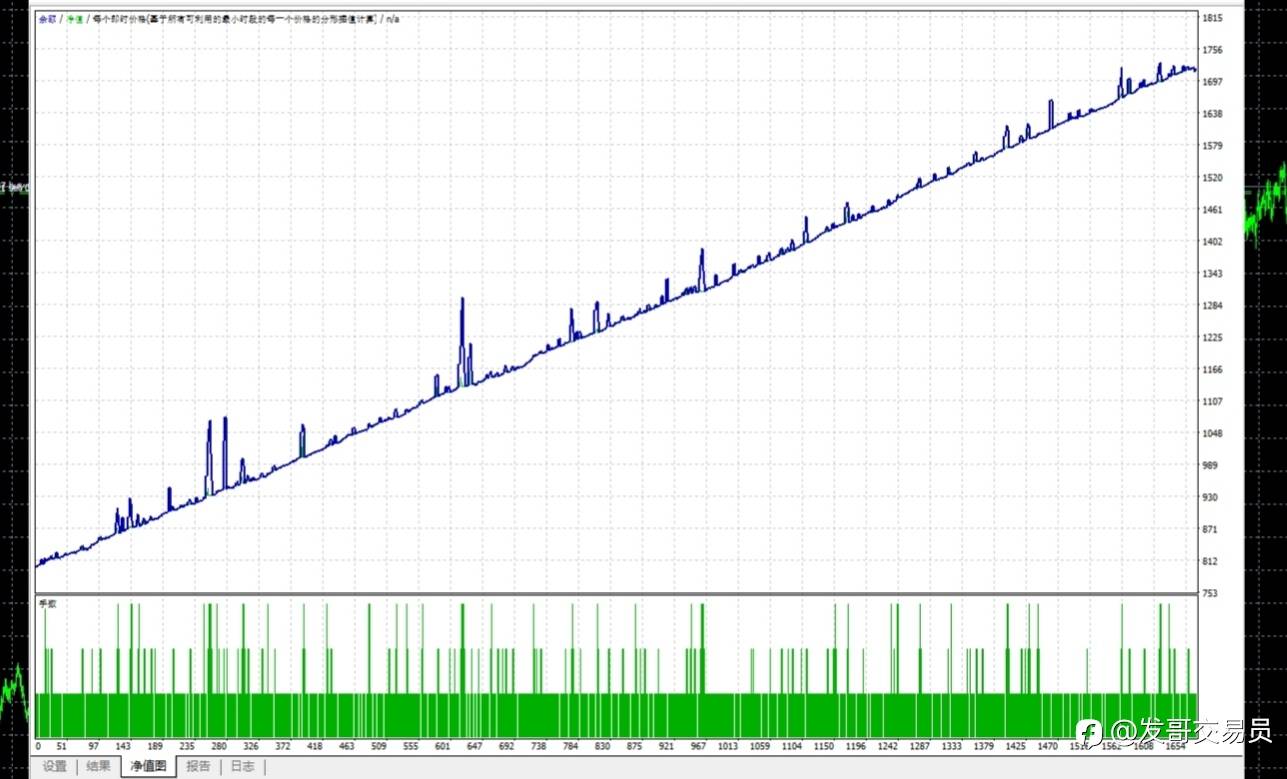This screenshot has width=1287, height=779.
Task: Click the divider between equity and lots panels
Action: pyautogui.click(x=616, y=596)
